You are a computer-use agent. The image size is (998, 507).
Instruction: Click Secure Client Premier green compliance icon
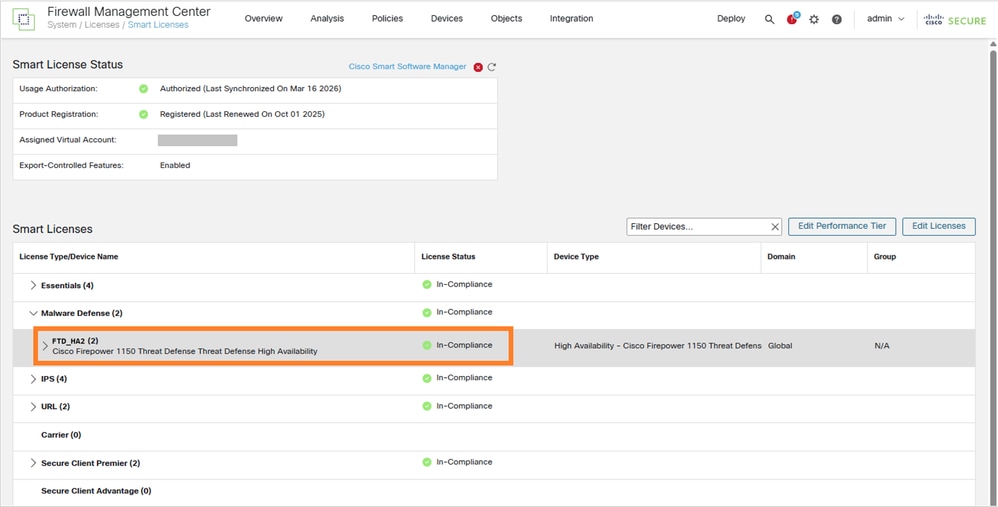coord(426,462)
